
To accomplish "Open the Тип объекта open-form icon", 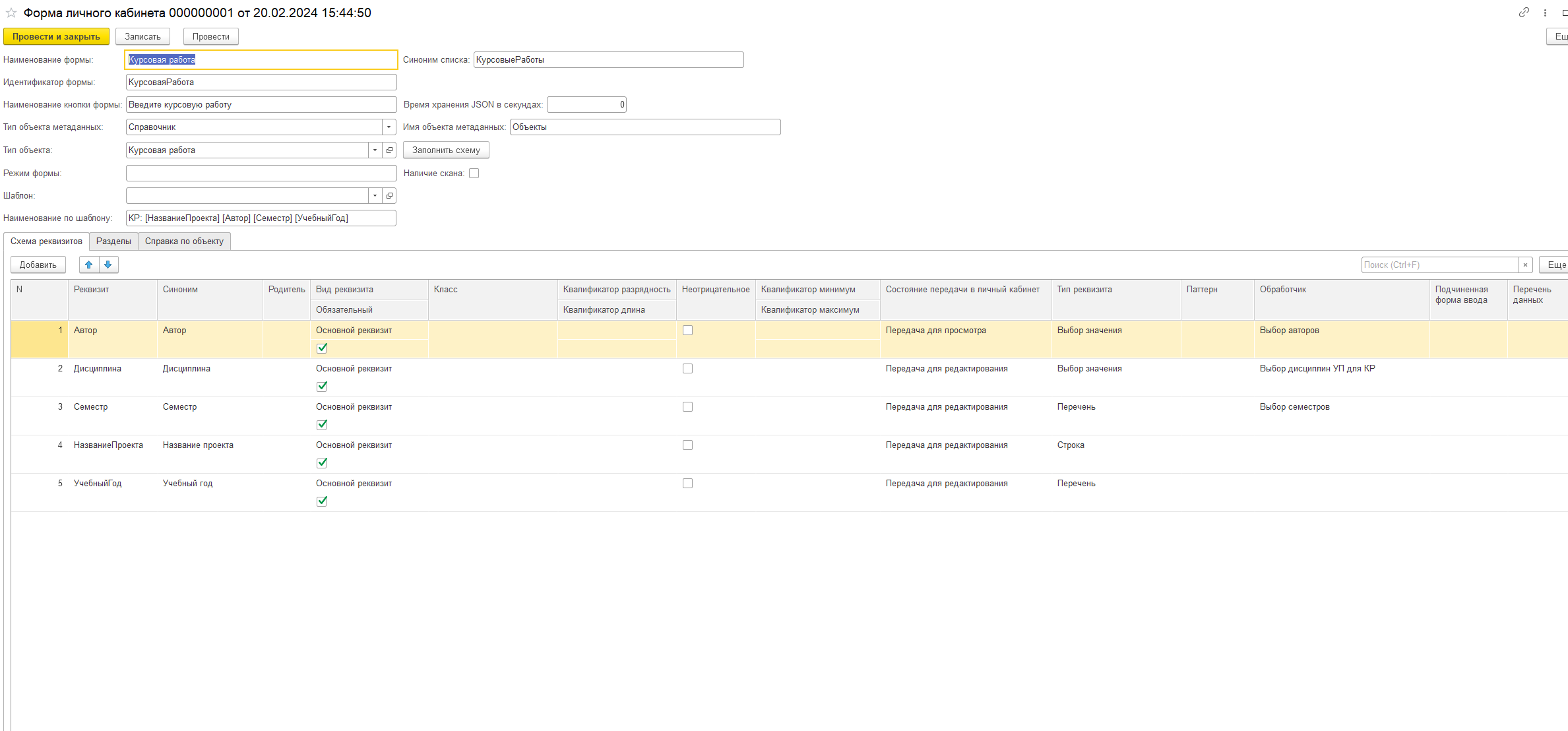I will coord(389,150).
